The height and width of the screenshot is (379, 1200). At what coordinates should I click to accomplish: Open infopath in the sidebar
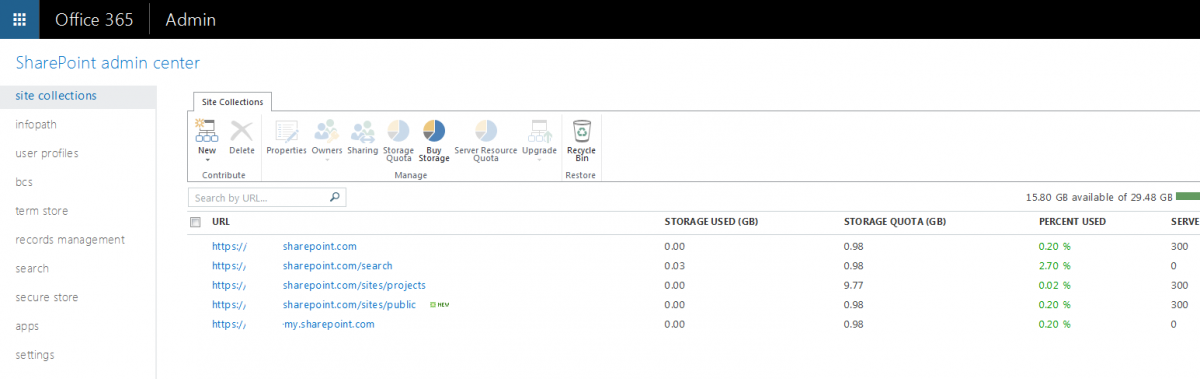(x=36, y=125)
